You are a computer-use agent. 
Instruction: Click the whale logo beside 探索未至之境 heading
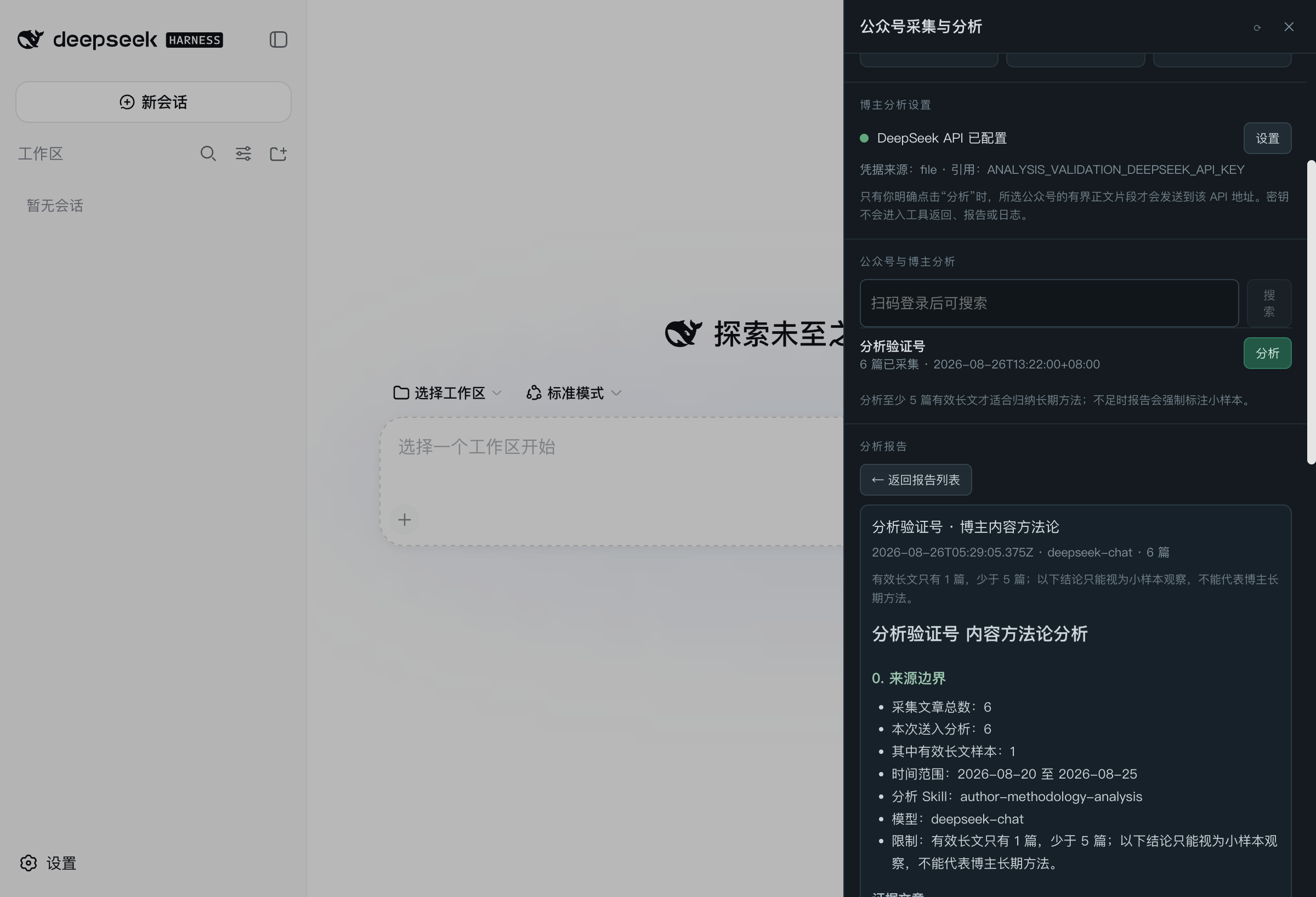[x=683, y=333]
